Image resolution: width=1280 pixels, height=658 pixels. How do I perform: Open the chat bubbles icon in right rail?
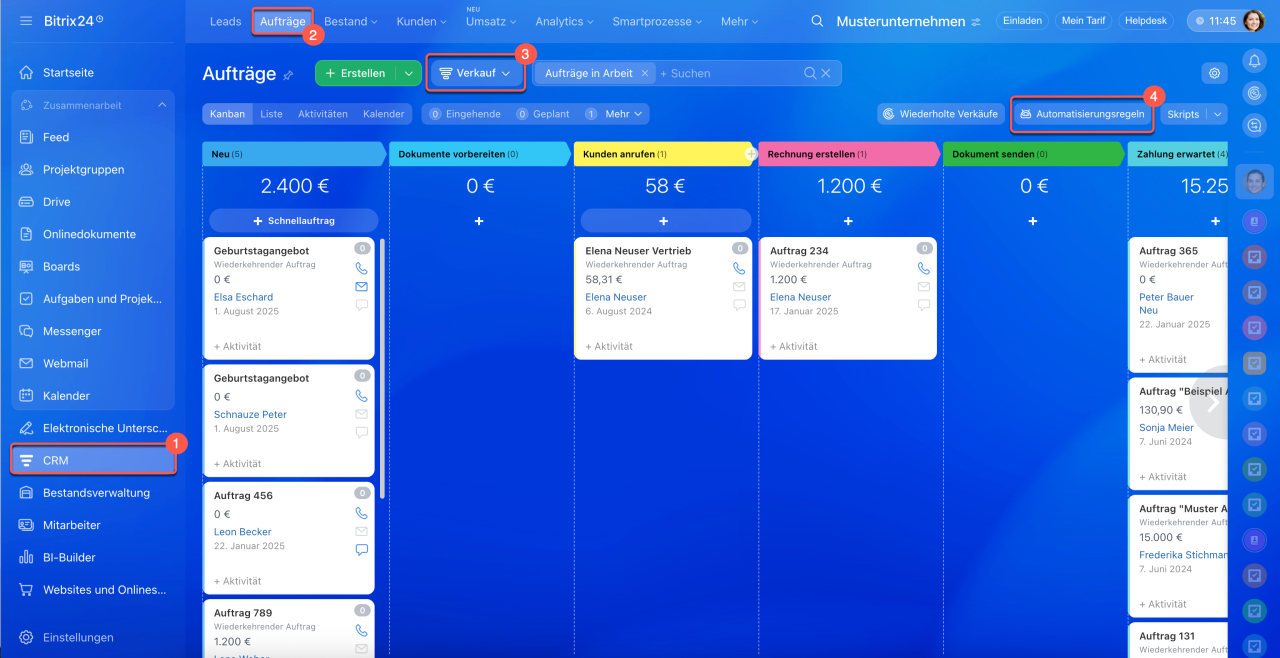click(x=1254, y=125)
